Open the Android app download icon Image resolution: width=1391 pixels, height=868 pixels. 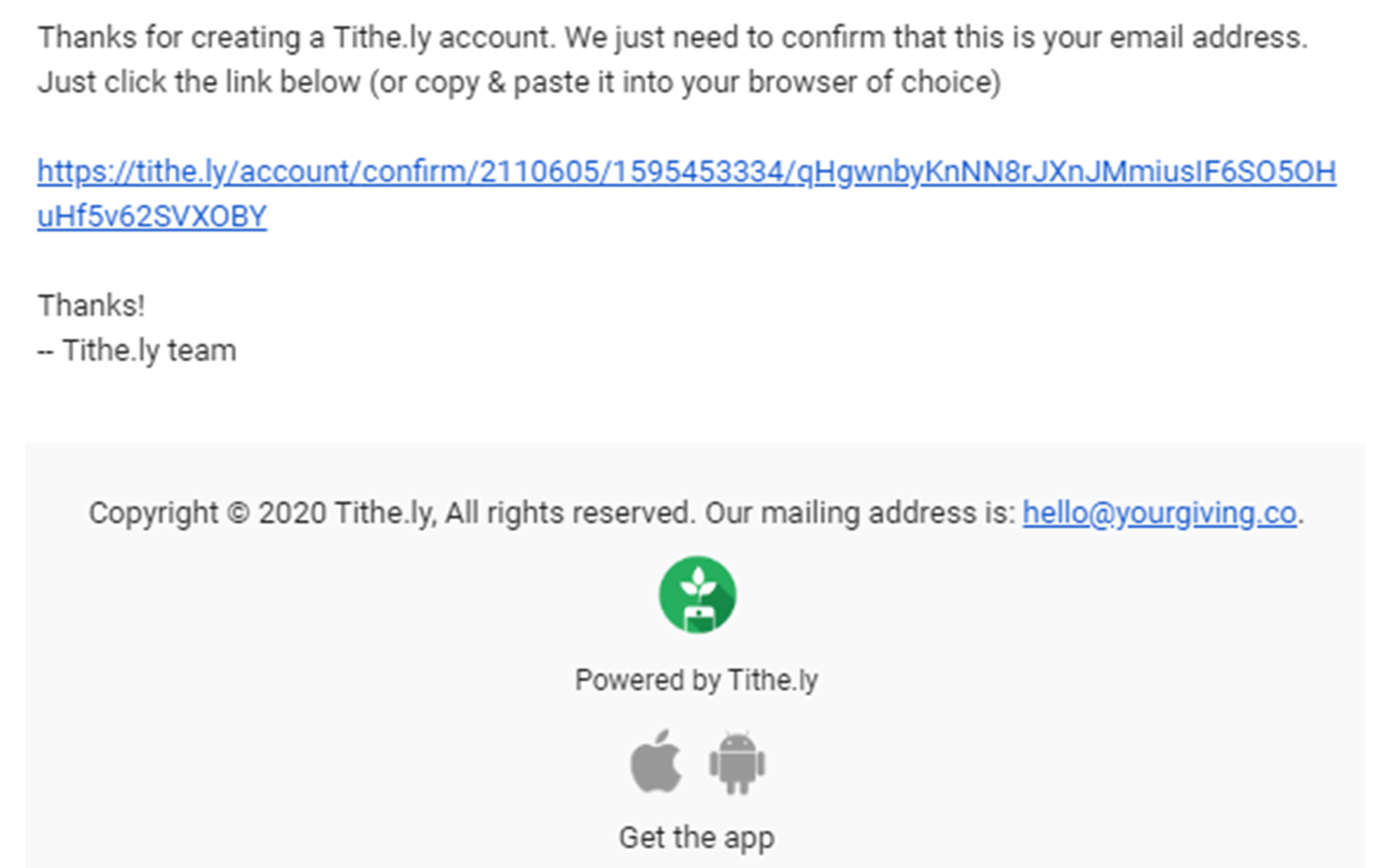pos(736,762)
